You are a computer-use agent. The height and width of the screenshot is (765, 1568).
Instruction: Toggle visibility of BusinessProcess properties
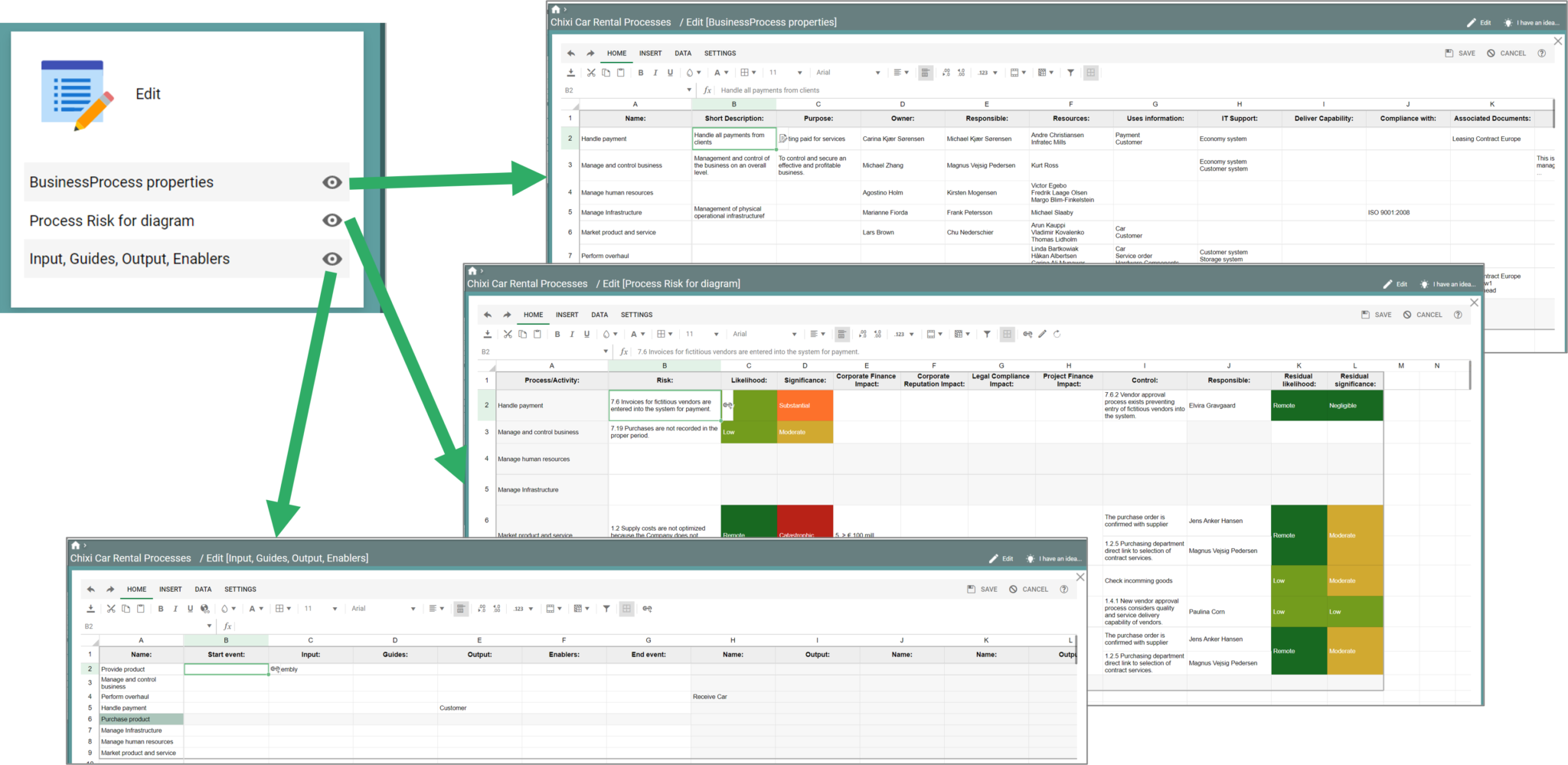pos(332,182)
